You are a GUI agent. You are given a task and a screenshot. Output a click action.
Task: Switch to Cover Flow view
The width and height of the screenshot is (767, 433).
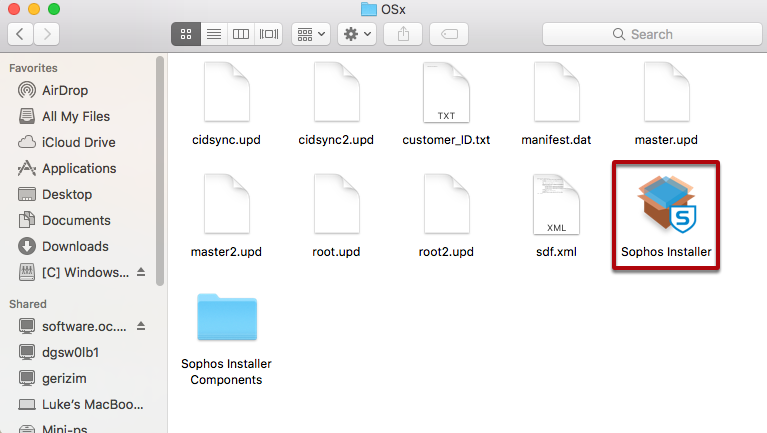[x=269, y=34]
